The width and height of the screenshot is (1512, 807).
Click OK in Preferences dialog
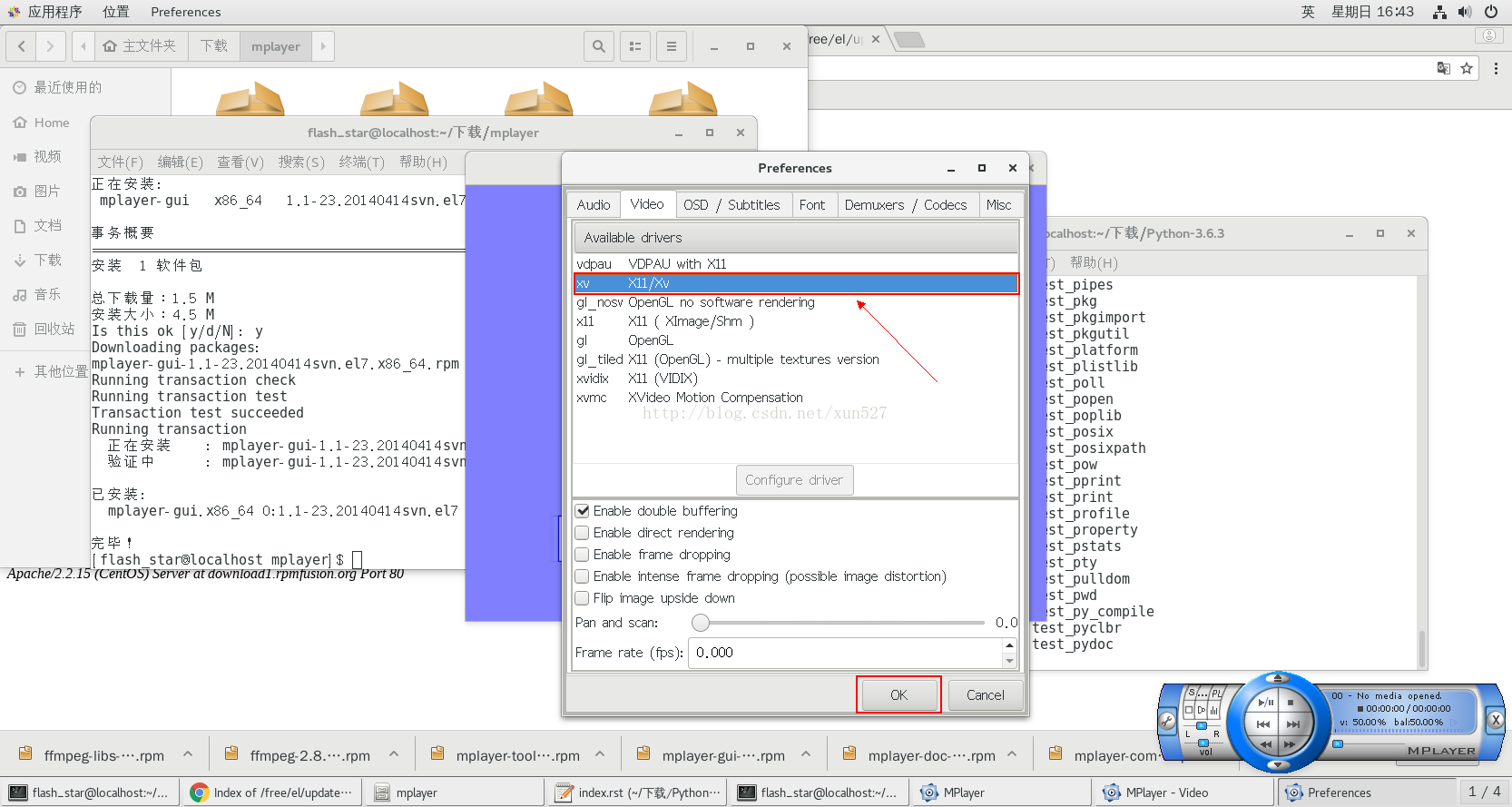(x=898, y=695)
